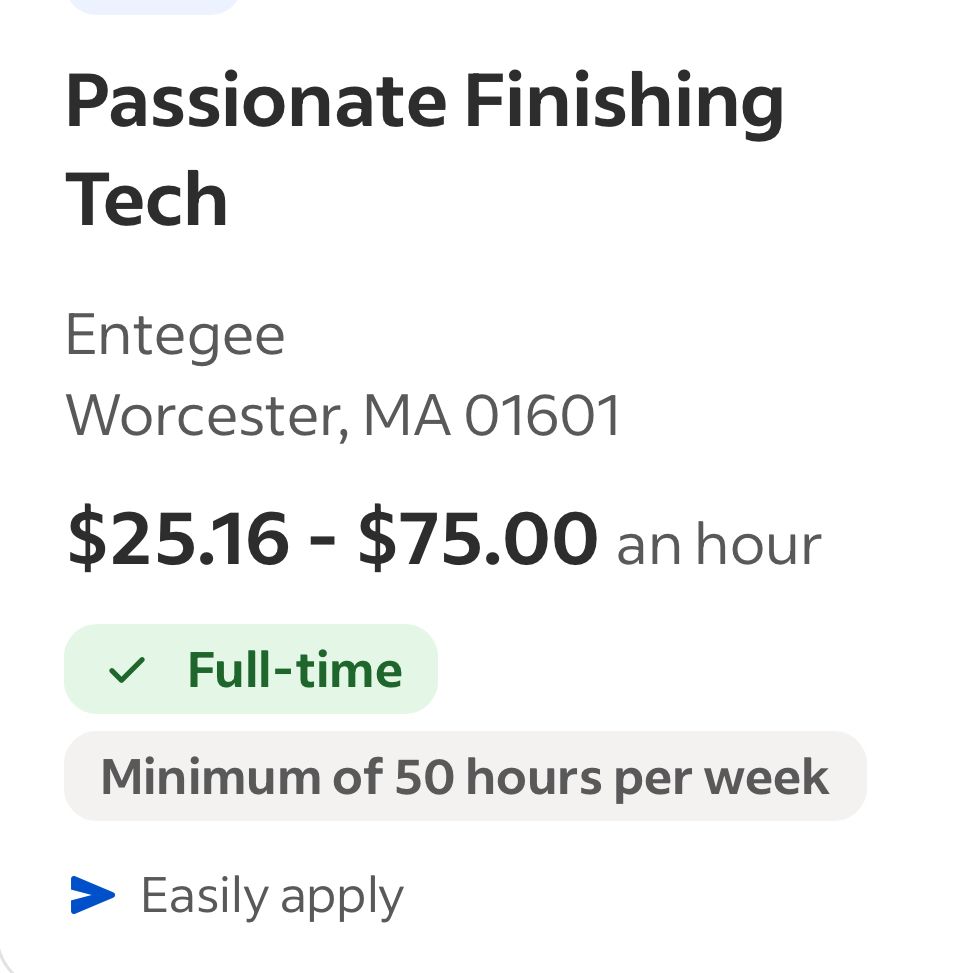975x973 pixels.
Task: Click the word "Worcester" in the location
Action: coord(207,416)
